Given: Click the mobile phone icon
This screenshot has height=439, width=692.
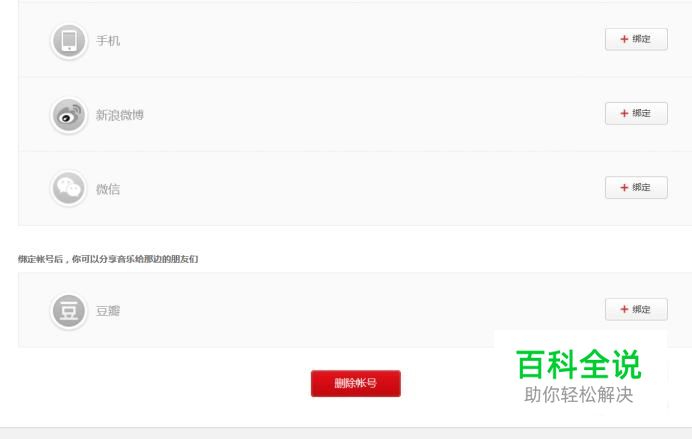Looking at the screenshot, I should [69, 41].
